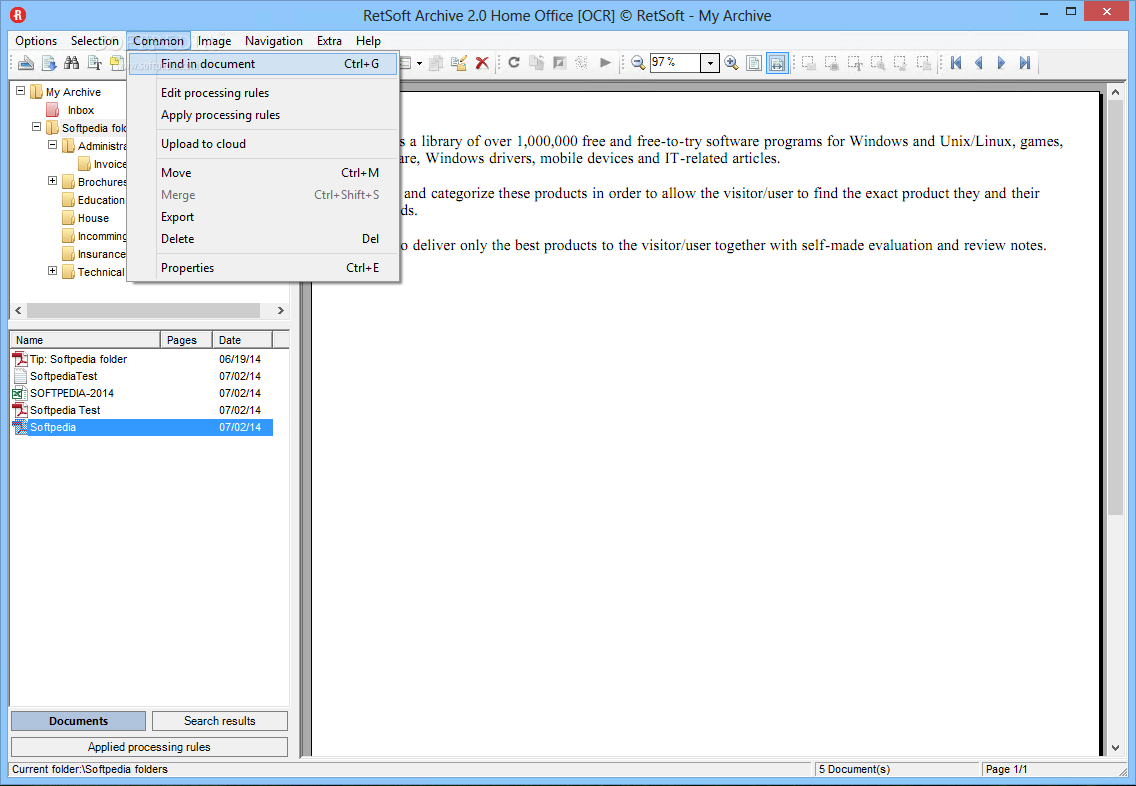Click the red X delete icon in toolbar
Viewport: 1136px width, 786px height.
482,63
